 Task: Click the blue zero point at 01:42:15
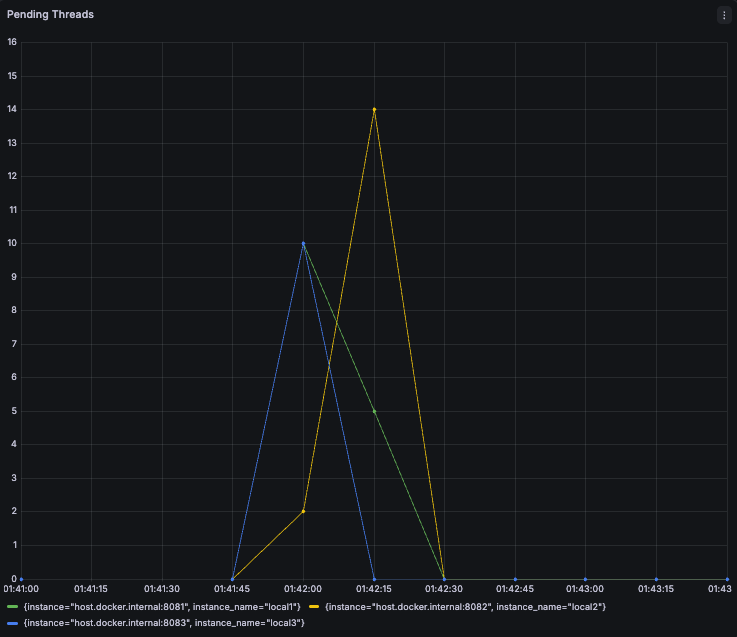[x=374, y=579]
